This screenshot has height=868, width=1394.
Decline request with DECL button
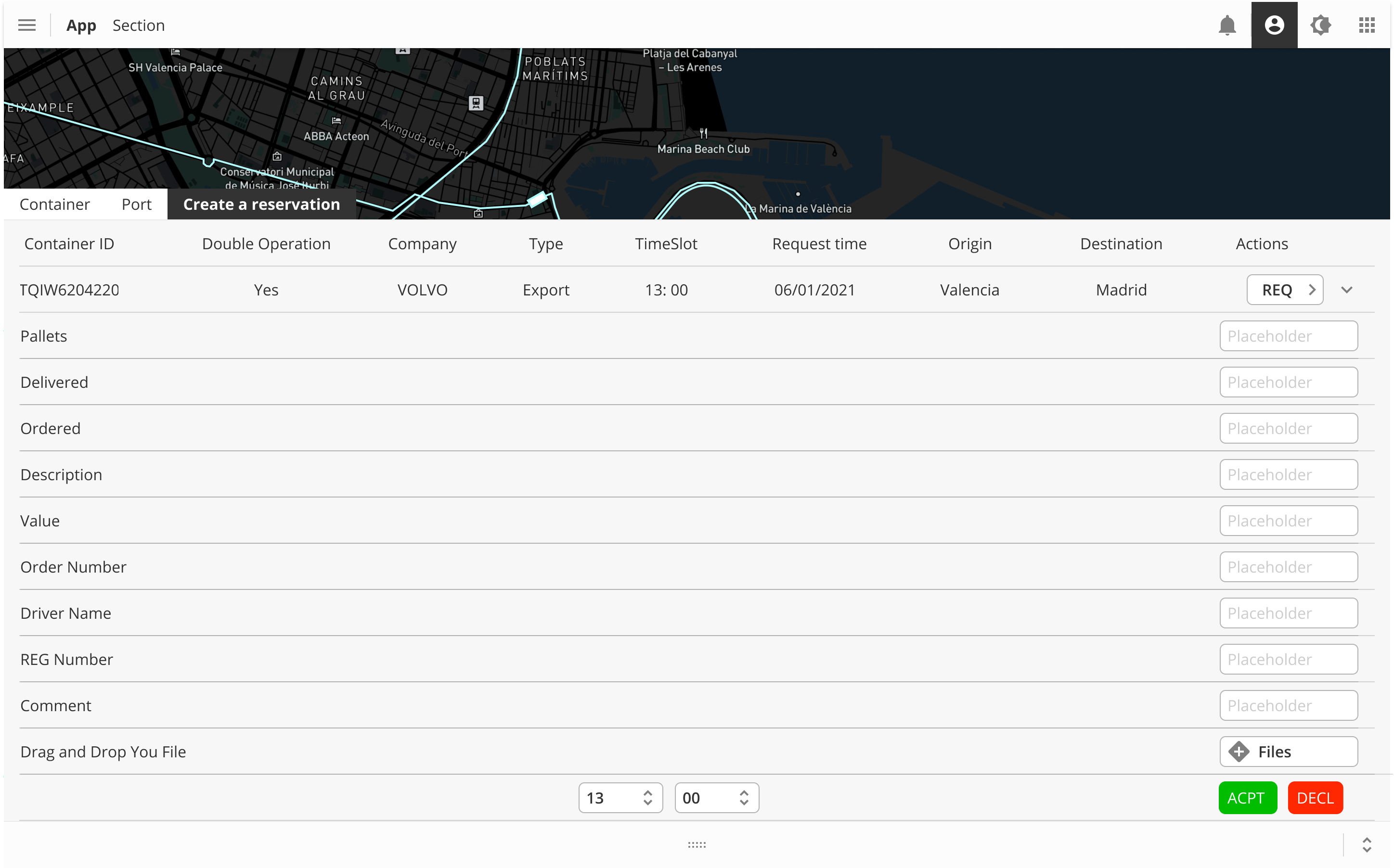click(x=1315, y=797)
